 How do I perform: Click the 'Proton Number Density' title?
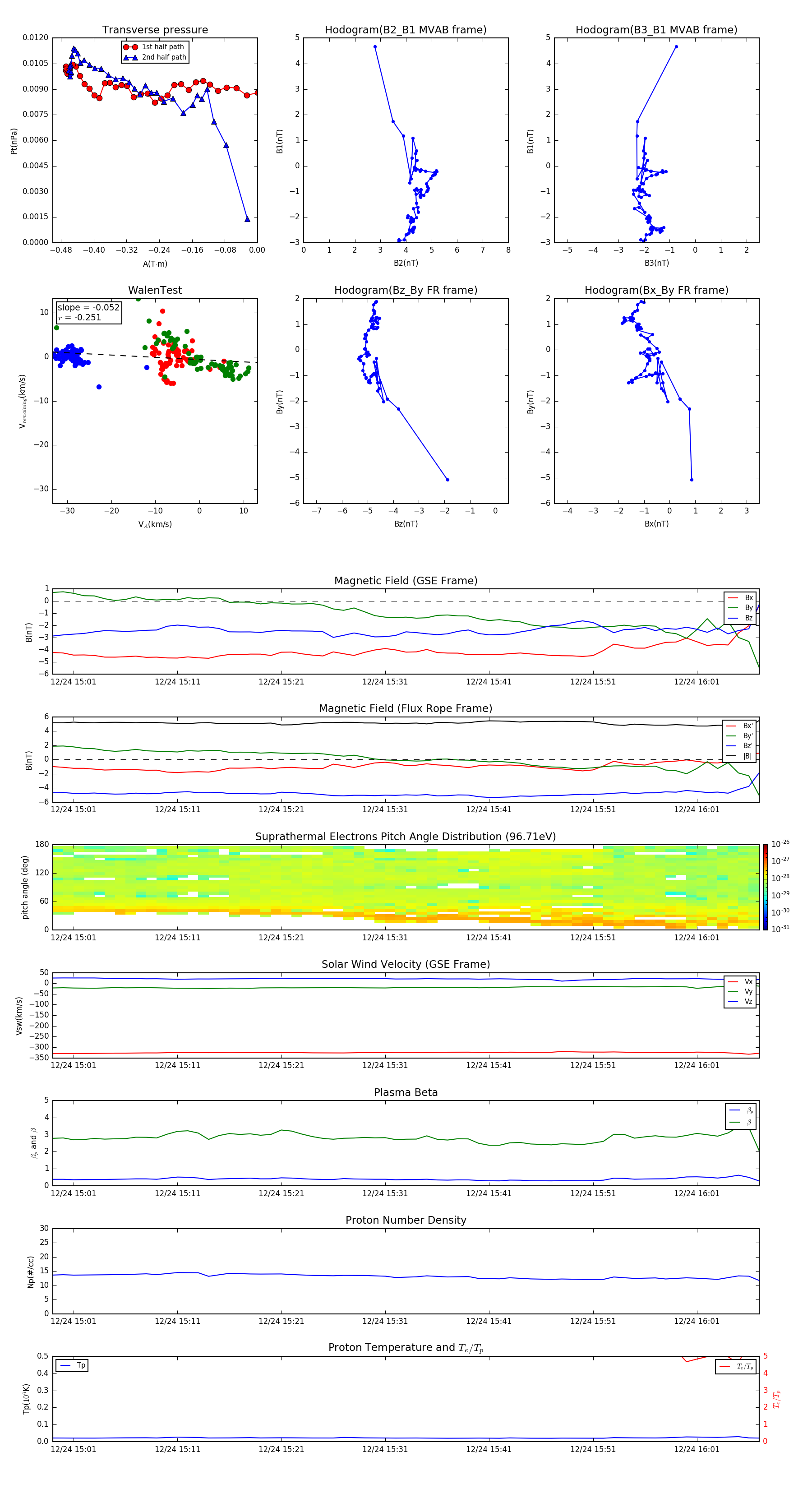point(406,1221)
